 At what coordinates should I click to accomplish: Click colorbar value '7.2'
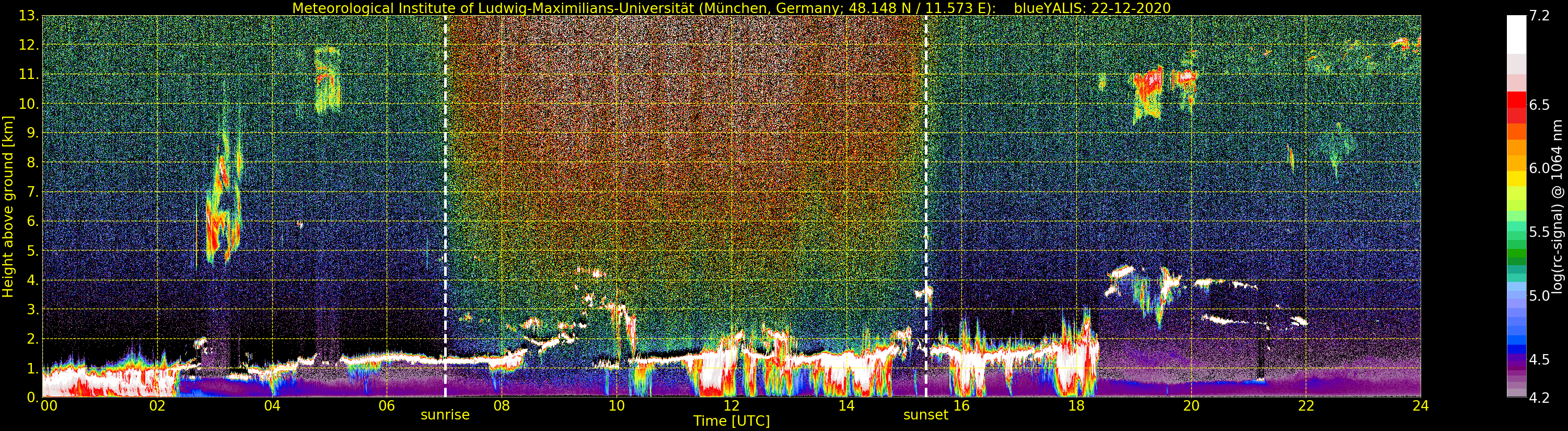click(x=1539, y=16)
